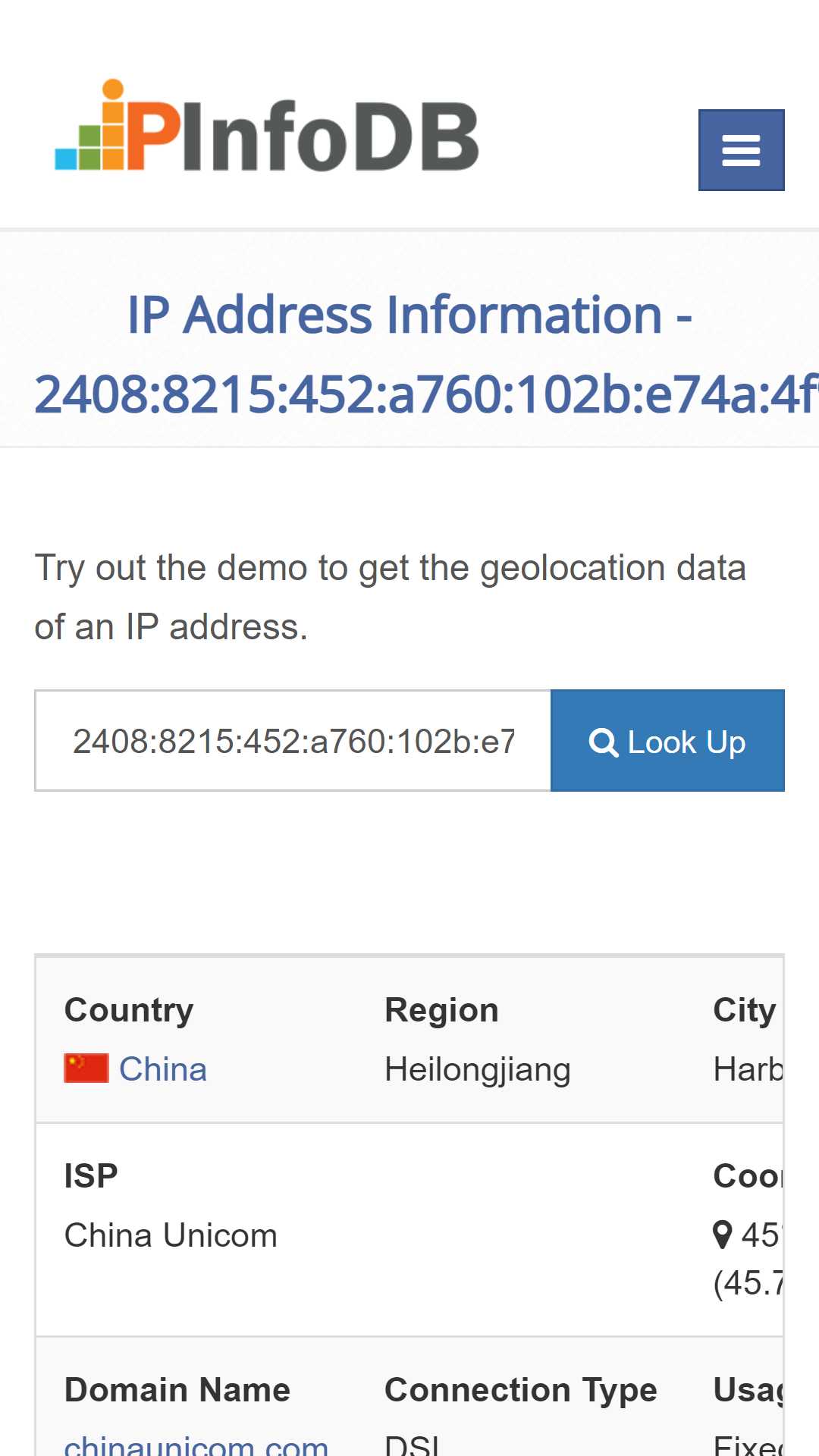Open the China country link
This screenshot has width=819, height=1456.
163,1069
